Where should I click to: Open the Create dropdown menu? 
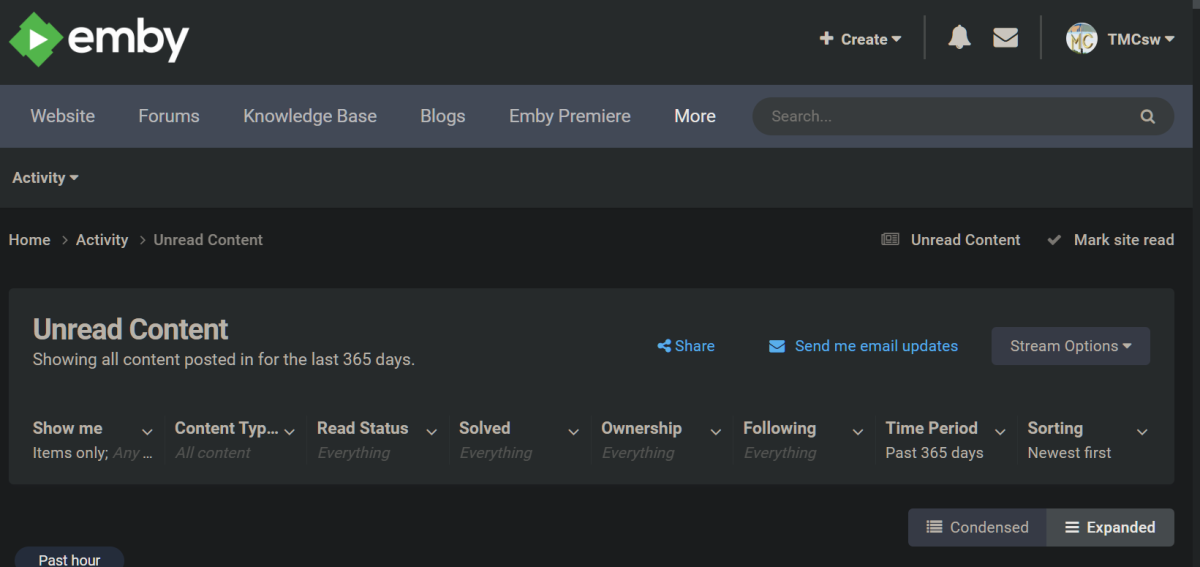click(x=860, y=39)
